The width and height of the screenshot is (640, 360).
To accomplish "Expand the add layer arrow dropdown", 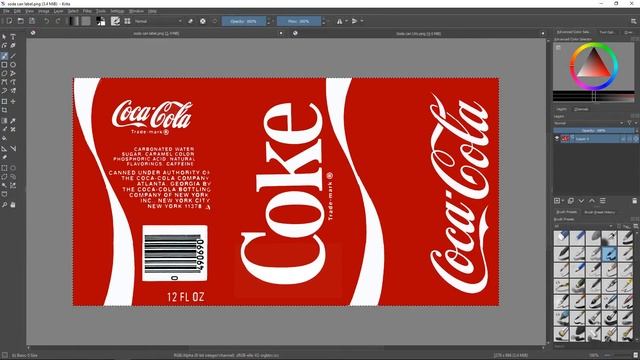I will pos(563,200).
